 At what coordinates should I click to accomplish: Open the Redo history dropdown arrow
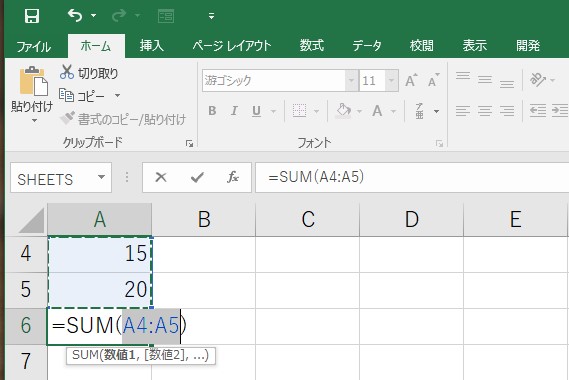click(138, 16)
